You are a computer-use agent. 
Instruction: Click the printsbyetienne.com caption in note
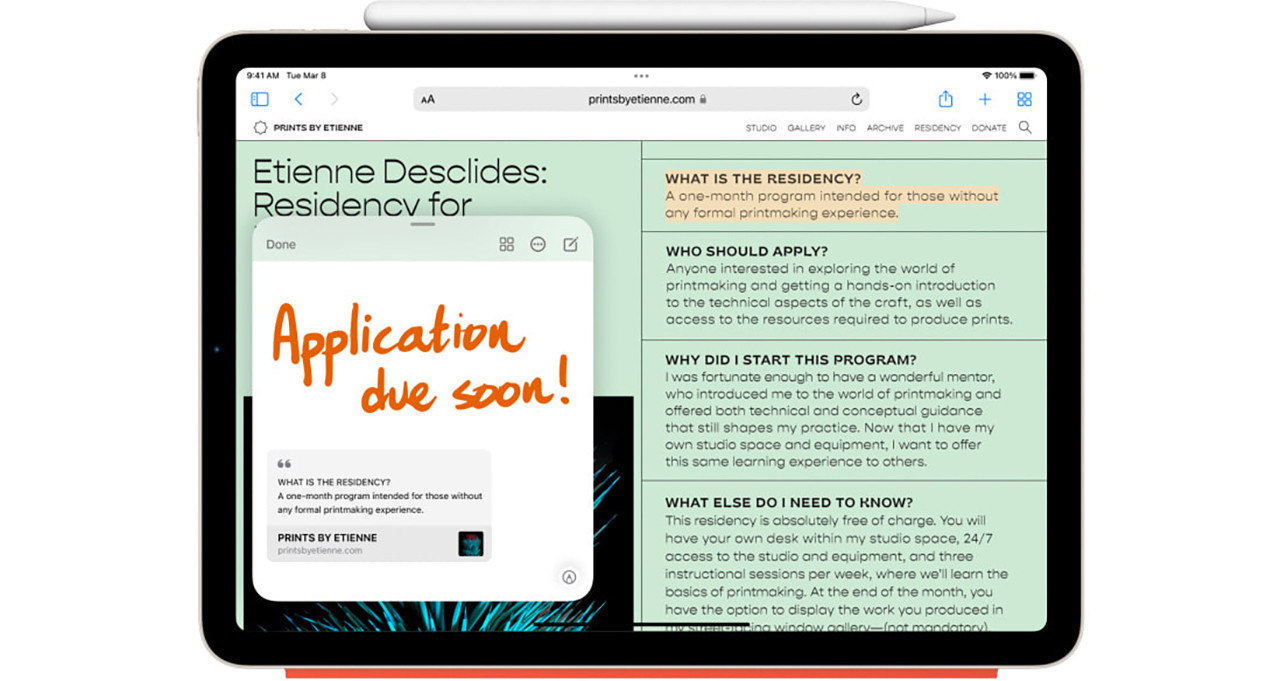pyautogui.click(x=320, y=550)
